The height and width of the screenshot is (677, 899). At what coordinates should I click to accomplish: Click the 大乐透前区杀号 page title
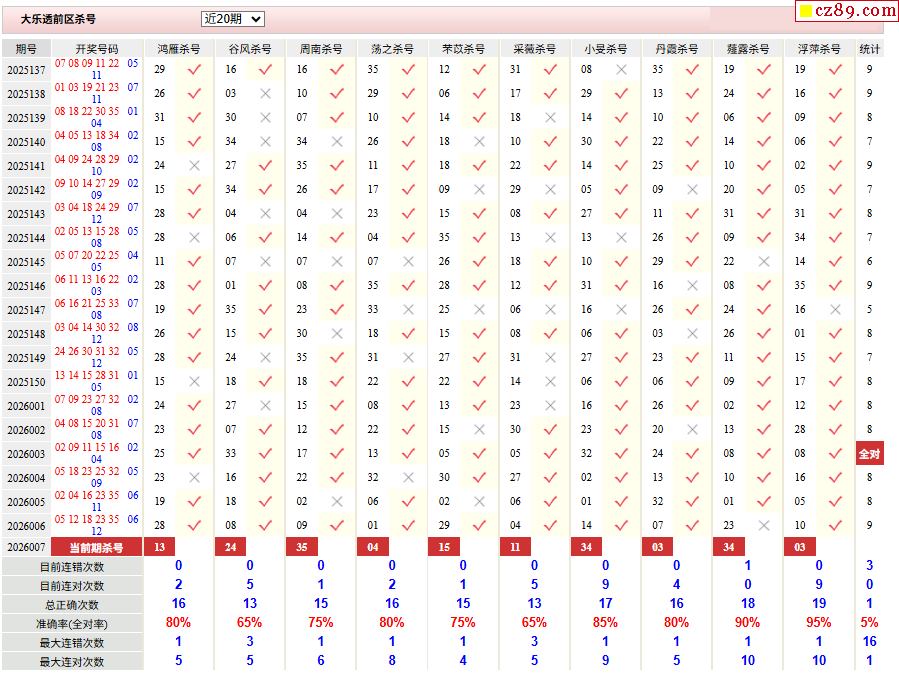[59, 19]
